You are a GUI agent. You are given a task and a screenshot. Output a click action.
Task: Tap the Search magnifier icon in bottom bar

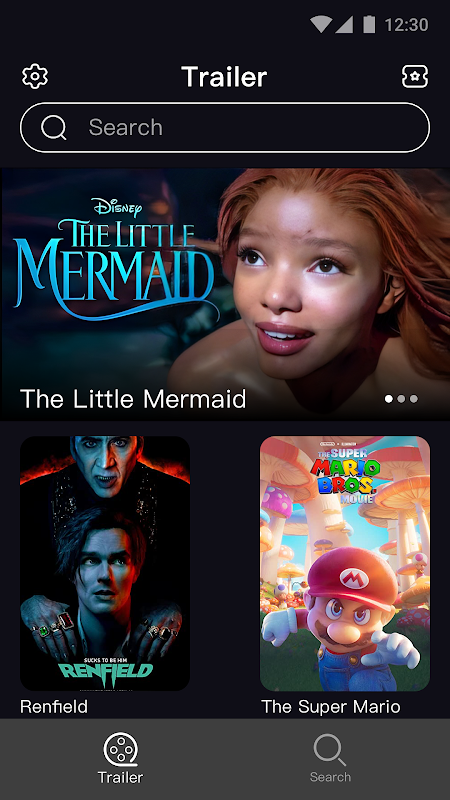click(330, 749)
